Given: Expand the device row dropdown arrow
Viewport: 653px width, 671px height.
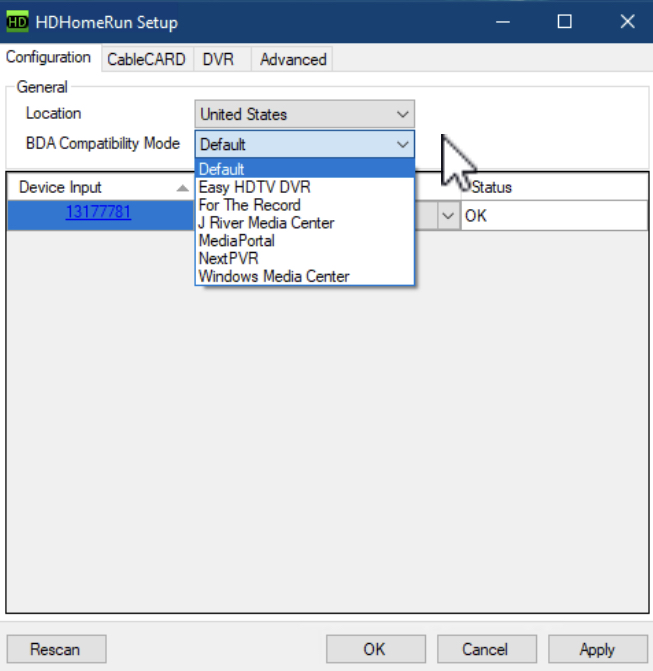Looking at the screenshot, I should [x=447, y=215].
